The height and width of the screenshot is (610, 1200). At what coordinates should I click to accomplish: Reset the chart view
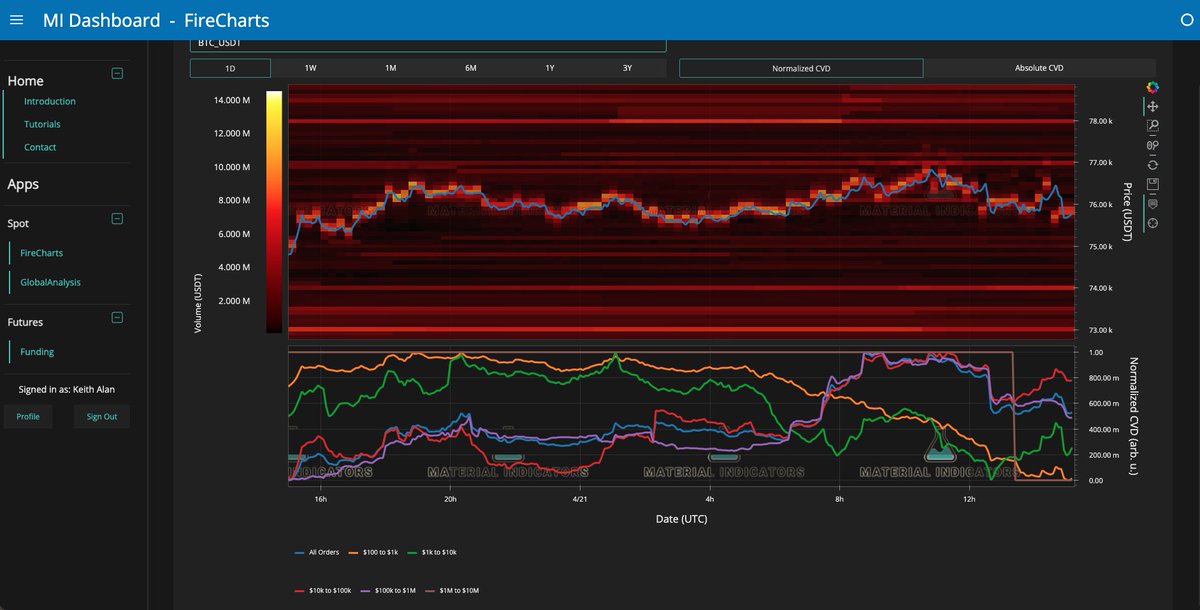point(1152,165)
